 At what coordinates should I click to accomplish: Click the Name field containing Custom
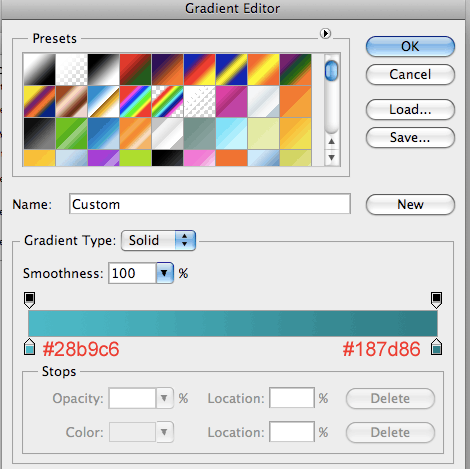[210, 204]
